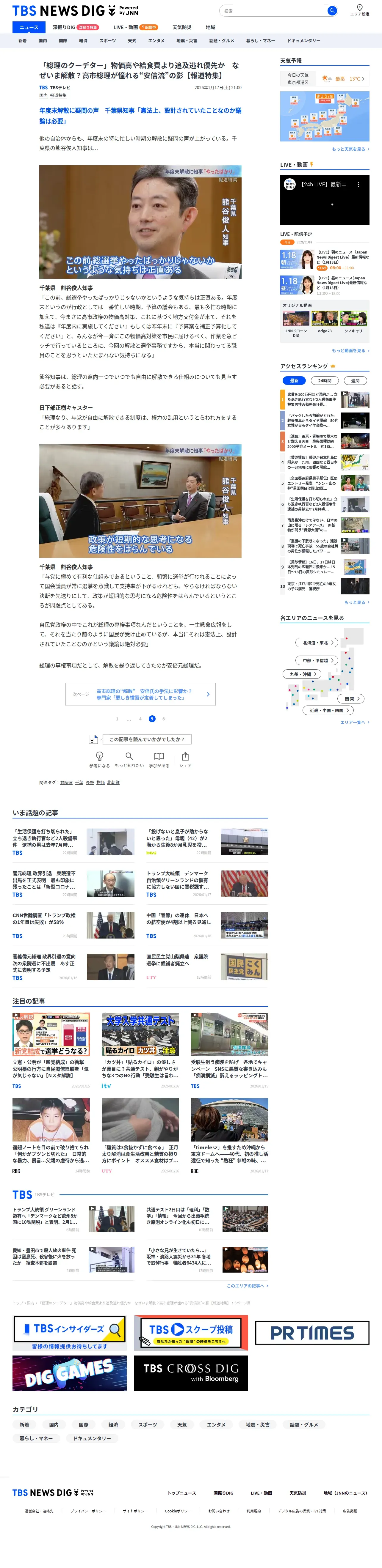Viewport: 382px width, 1568px height.
Task: Select the LIVE・動画 tab
Action: (x=135, y=27)
